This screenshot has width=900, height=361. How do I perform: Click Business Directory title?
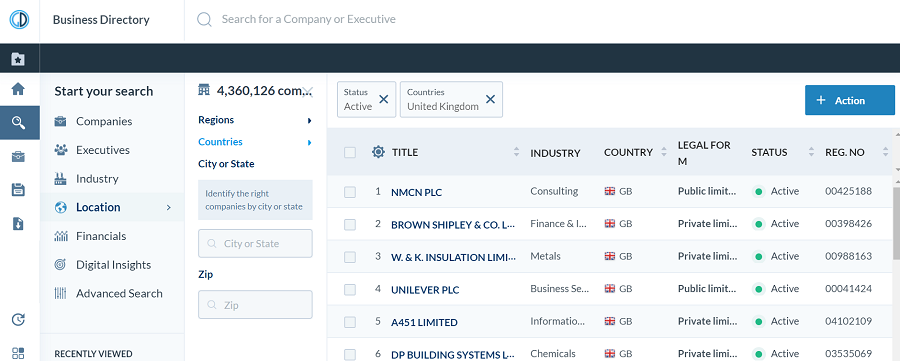coord(101,20)
